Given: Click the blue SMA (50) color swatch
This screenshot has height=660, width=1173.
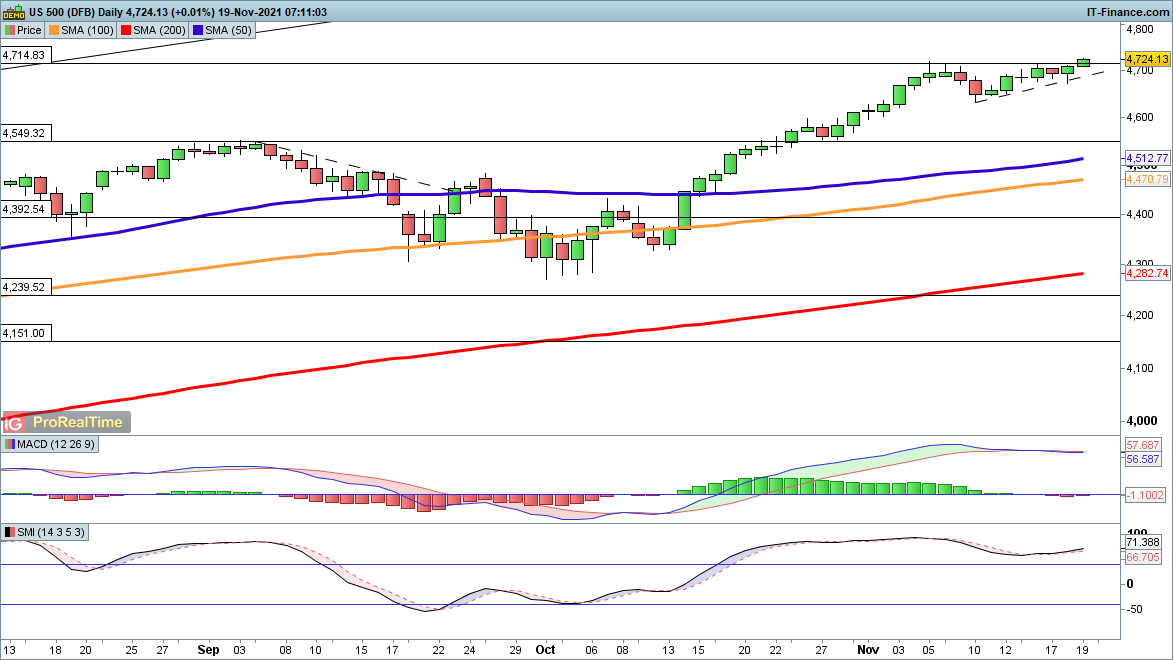Looking at the screenshot, I should tap(196, 30).
